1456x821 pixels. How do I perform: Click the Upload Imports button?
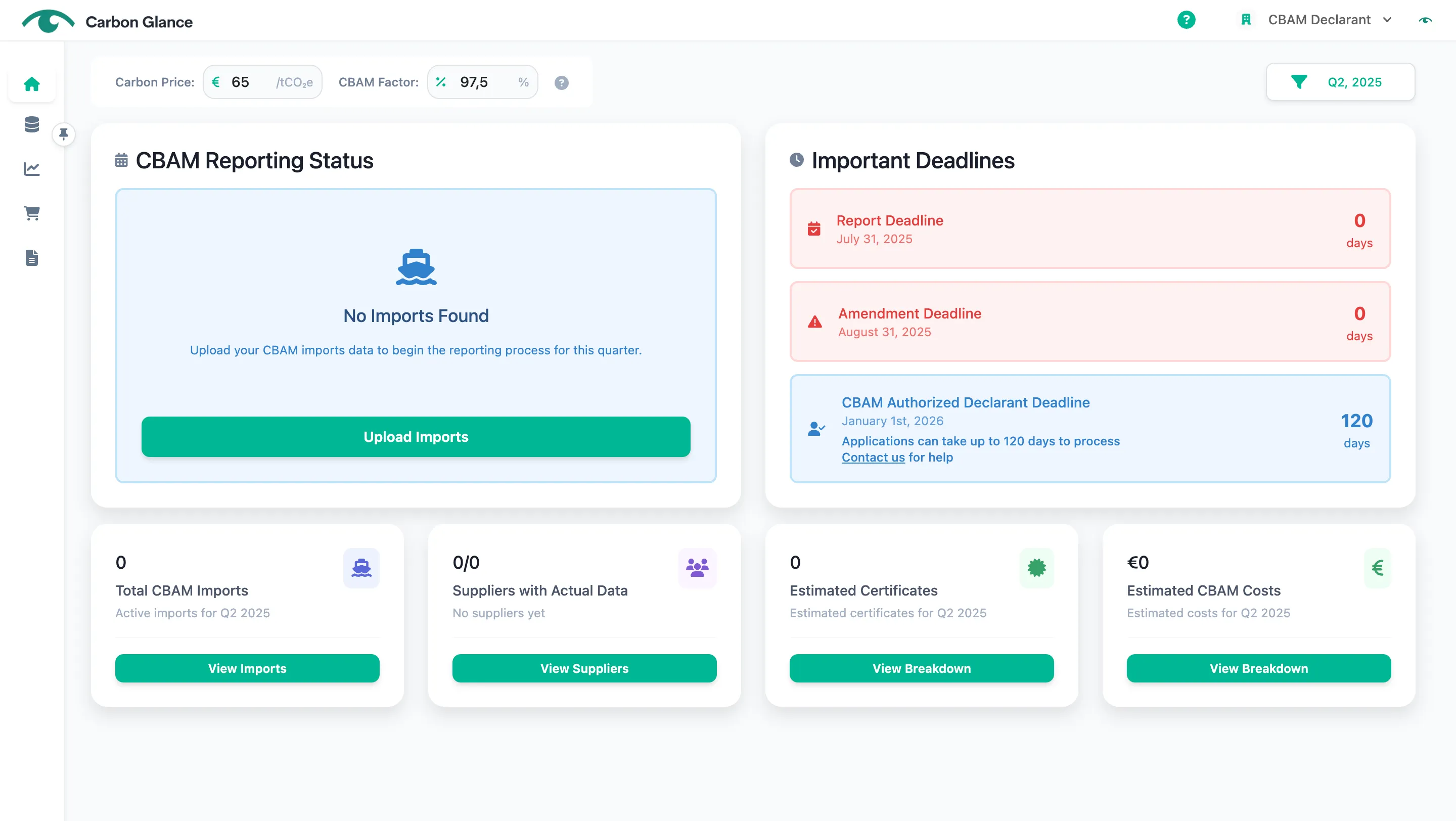pyautogui.click(x=416, y=437)
